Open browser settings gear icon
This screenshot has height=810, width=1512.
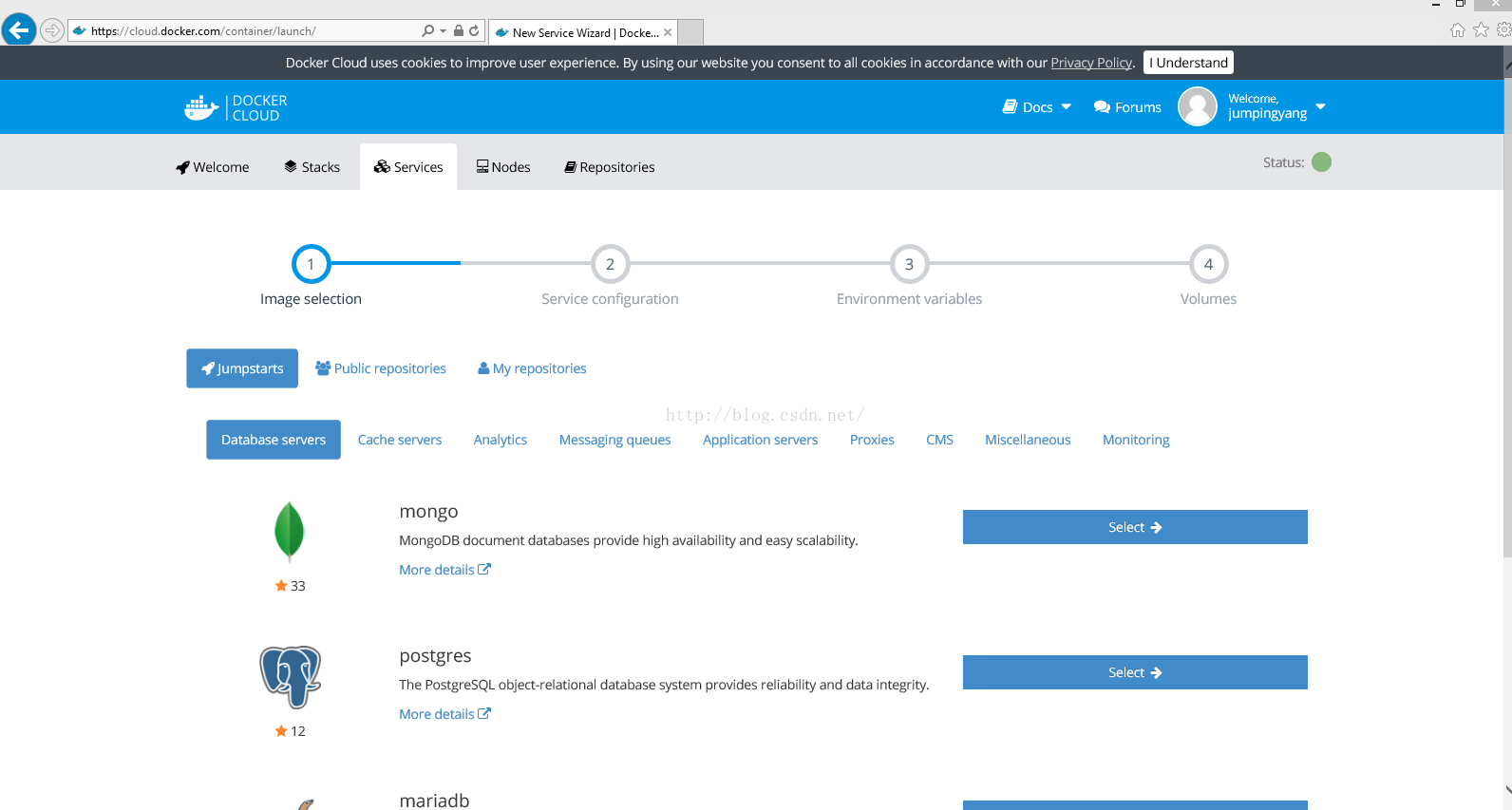1503,30
